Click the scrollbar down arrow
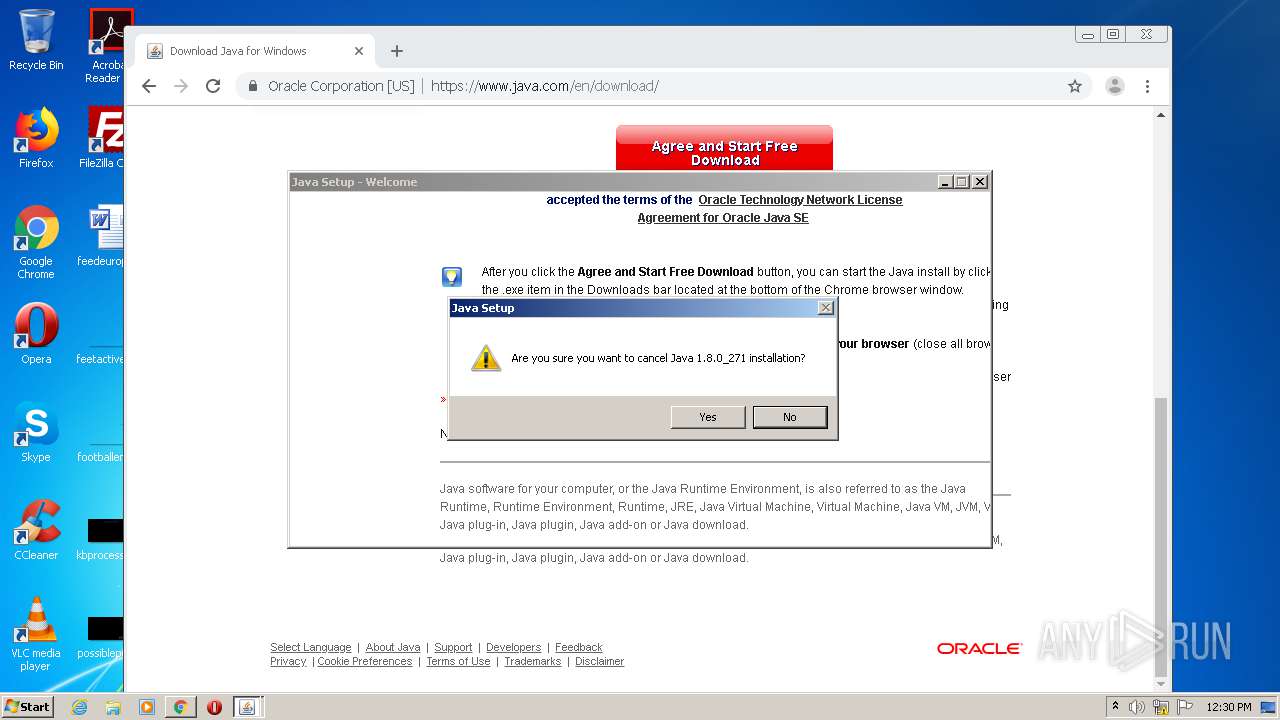 pos(1161,684)
